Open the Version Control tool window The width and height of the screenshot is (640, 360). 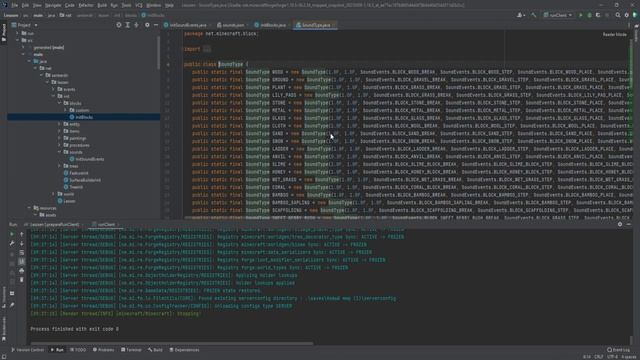tap(28, 350)
